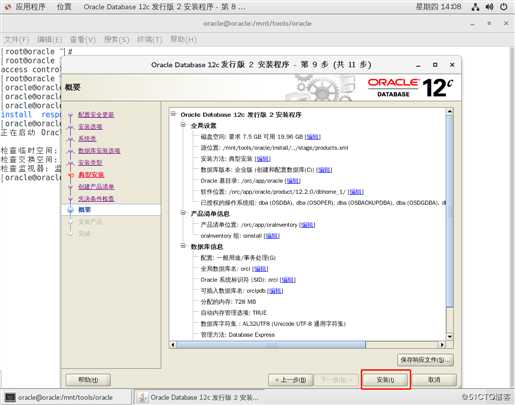Click the 编辑 link beside oraInventory 组
This screenshot has width=515, height=405.
pyautogui.click(x=272, y=236)
